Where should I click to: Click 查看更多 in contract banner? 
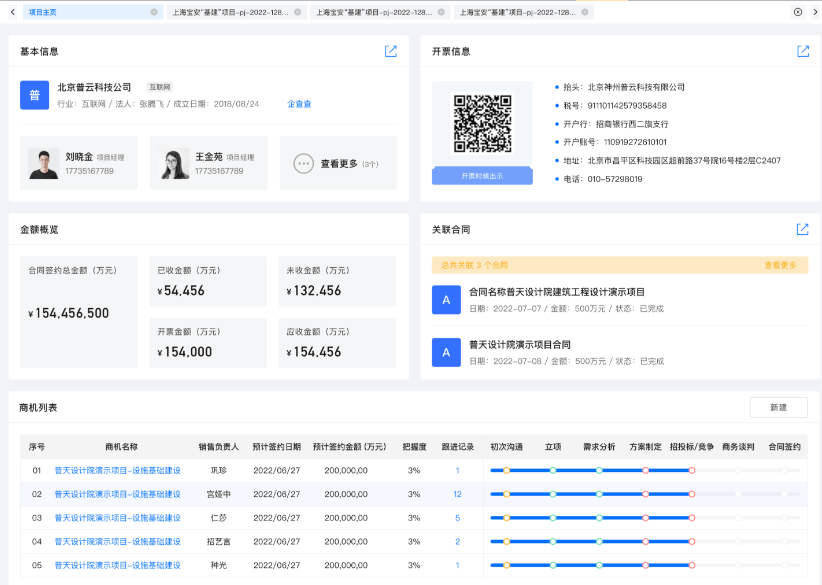tap(780, 265)
